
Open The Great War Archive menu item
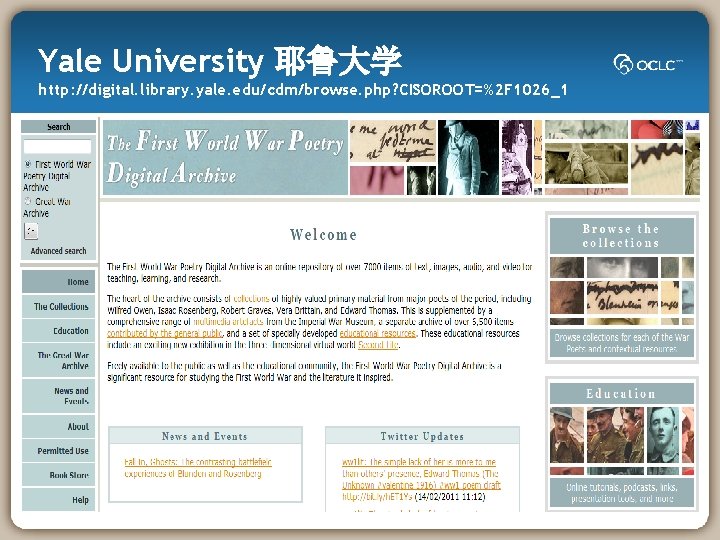(59, 360)
